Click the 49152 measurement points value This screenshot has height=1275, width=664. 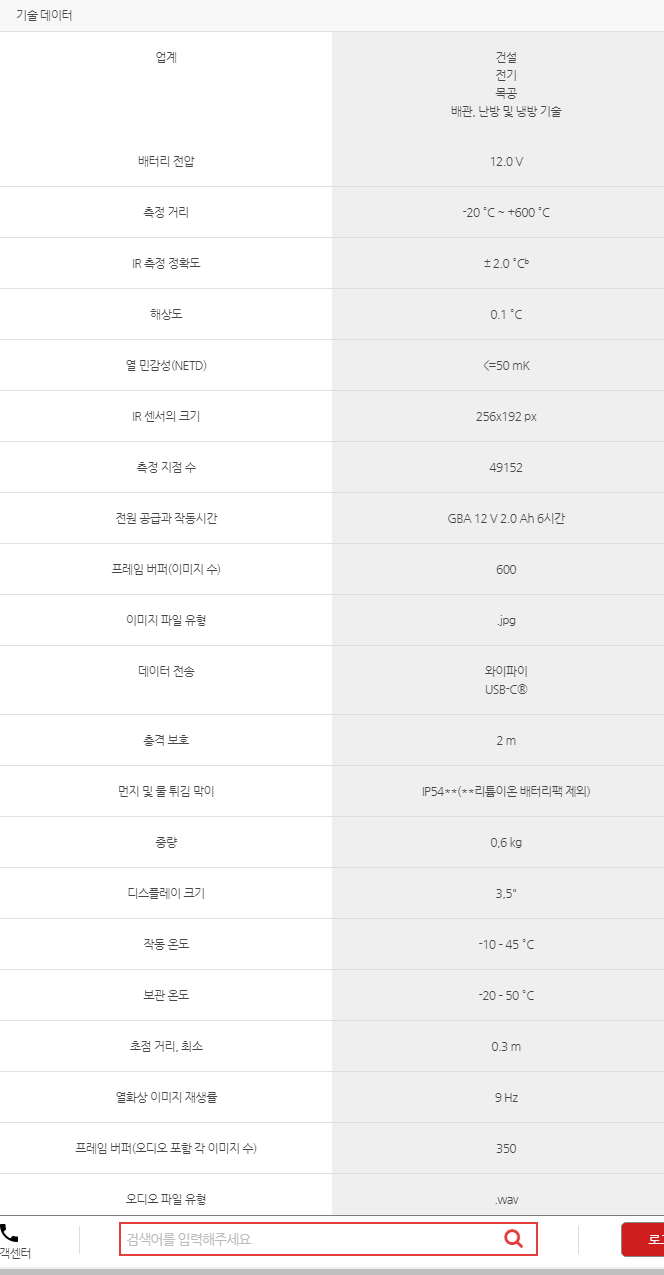(x=506, y=467)
